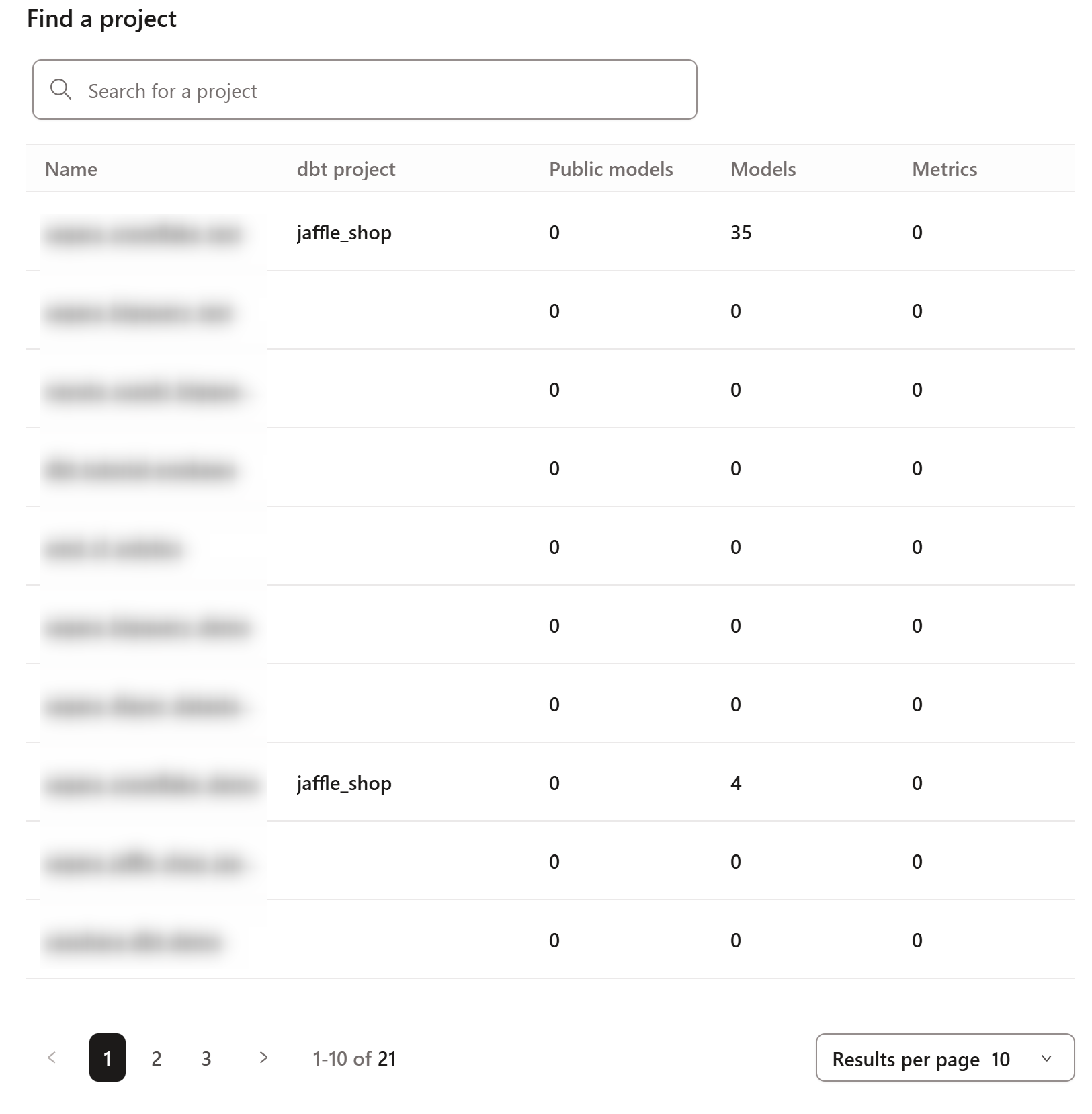Sort by the Public models column header

pos(611,169)
